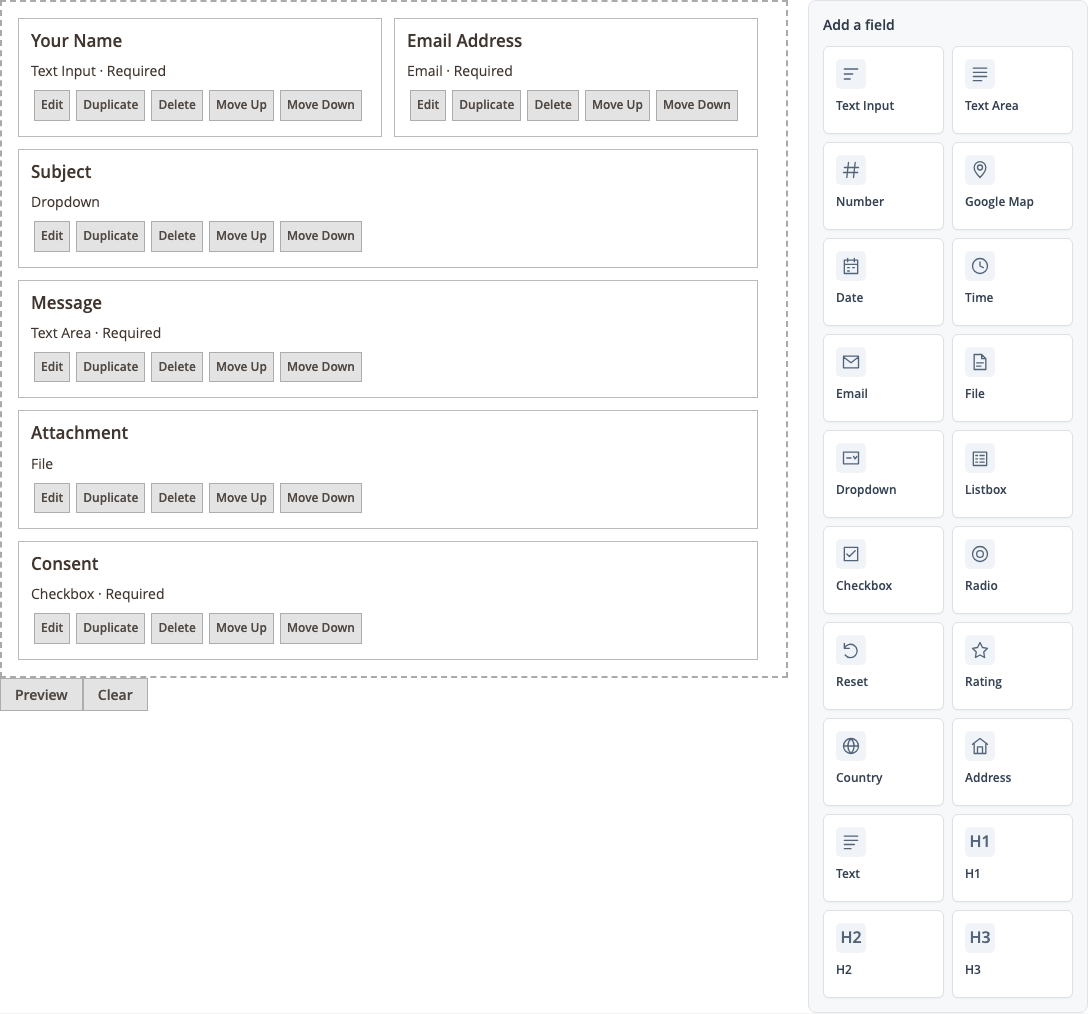Screen dimensions: 1088x1014
Task: Add a File field from the palette
Action: click(x=1012, y=378)
